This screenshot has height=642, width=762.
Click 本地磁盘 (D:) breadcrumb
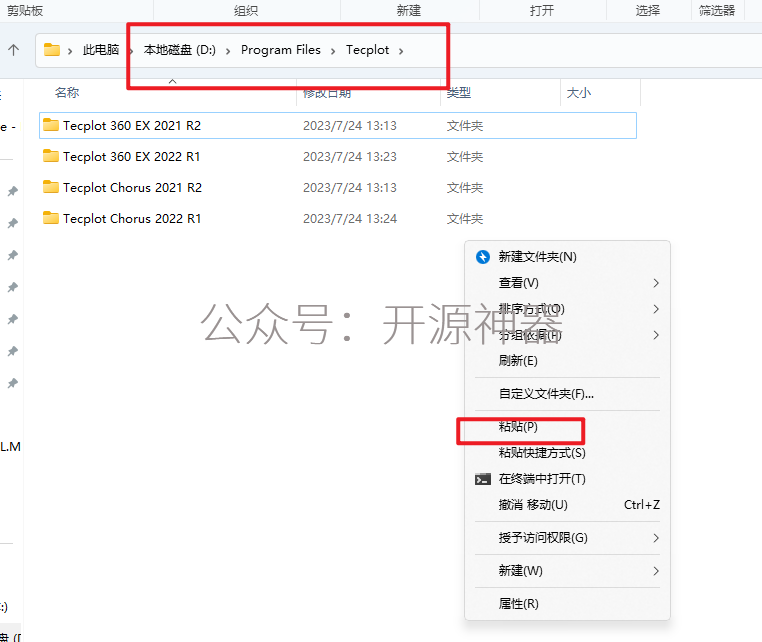(x=180, y=50)
